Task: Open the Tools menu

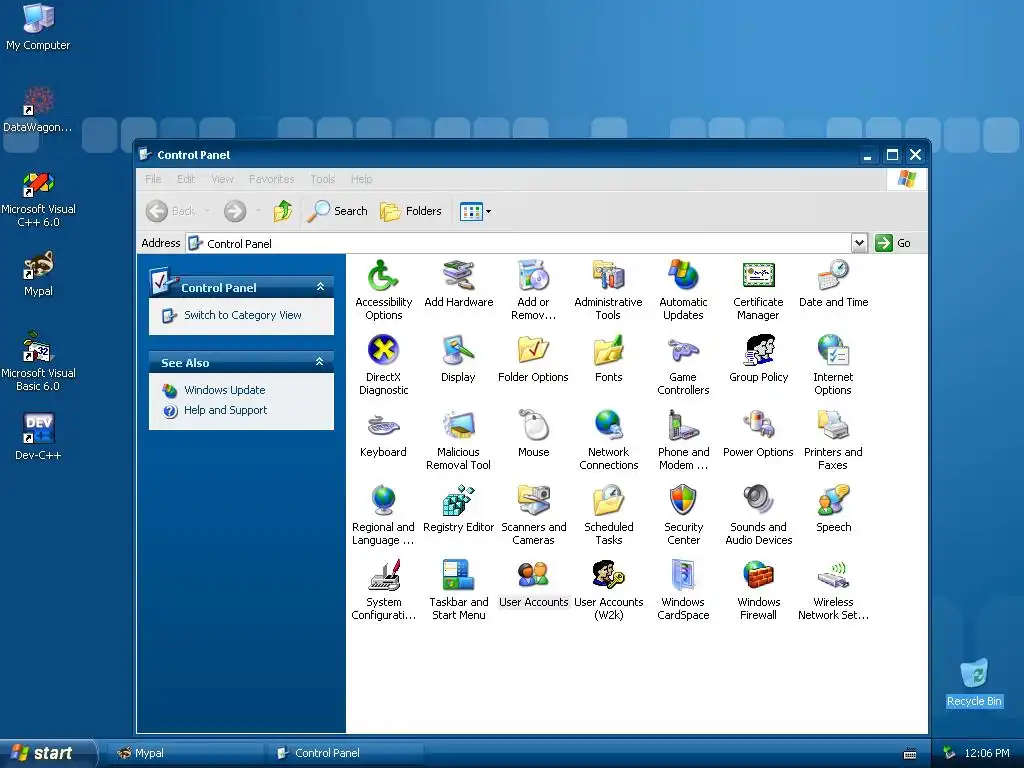Action: (323, 179)
